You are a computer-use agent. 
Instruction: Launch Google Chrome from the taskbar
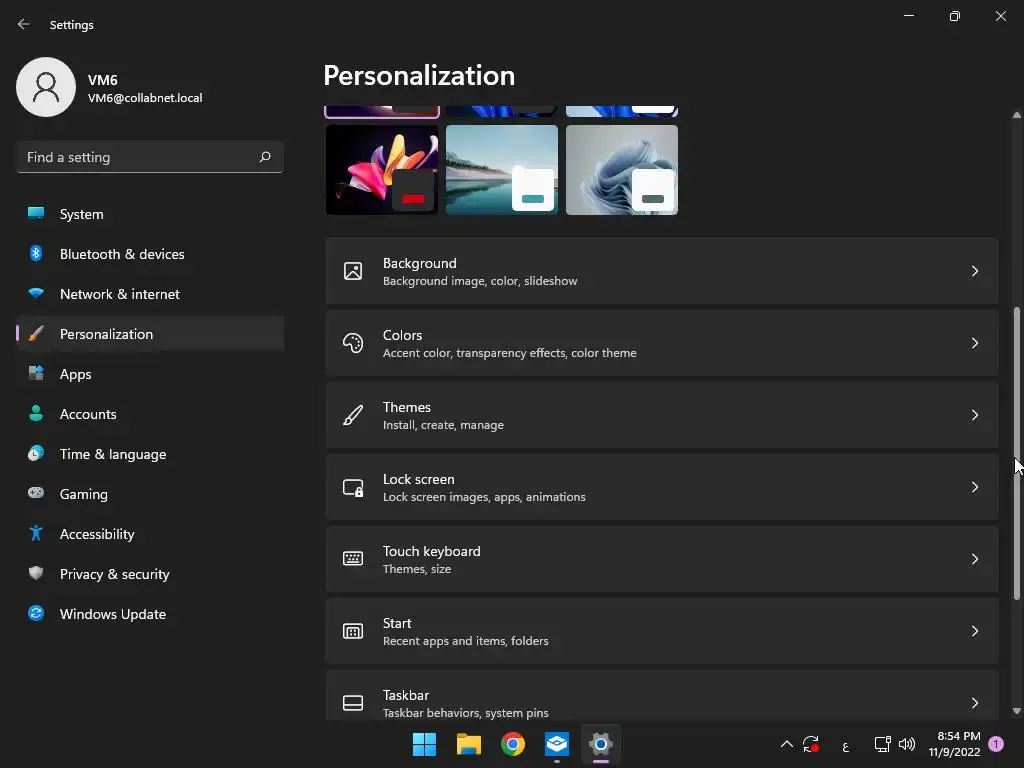[x=513, y=744]
